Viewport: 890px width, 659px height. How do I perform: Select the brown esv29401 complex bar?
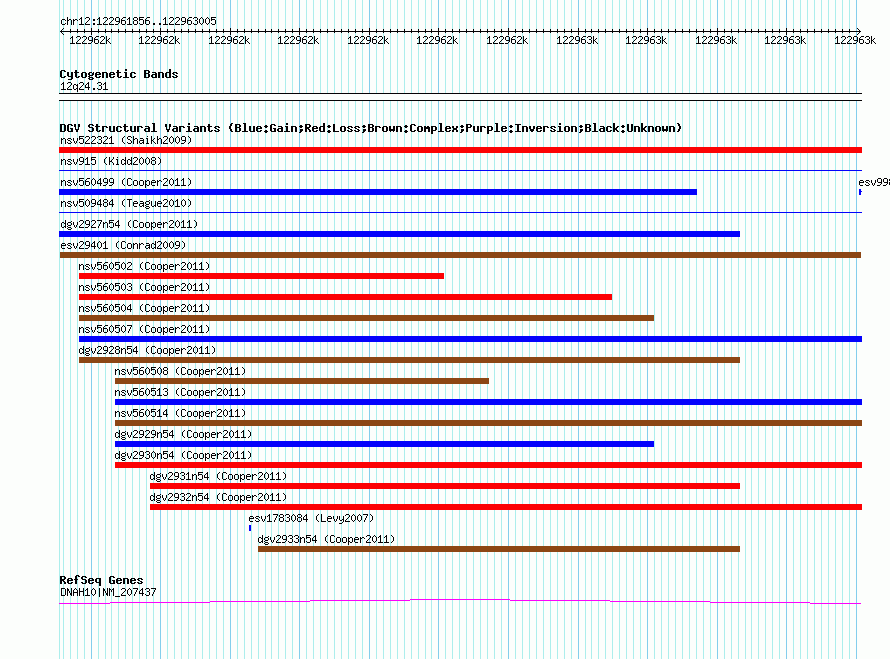[460, 255]
